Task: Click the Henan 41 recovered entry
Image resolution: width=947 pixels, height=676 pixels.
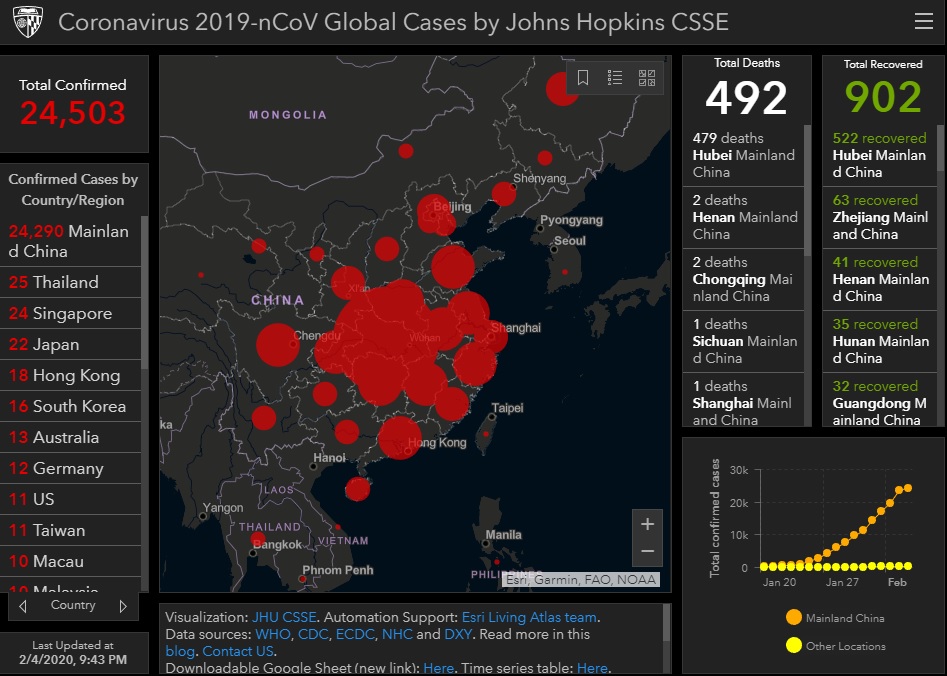Action: coord(880,280)
